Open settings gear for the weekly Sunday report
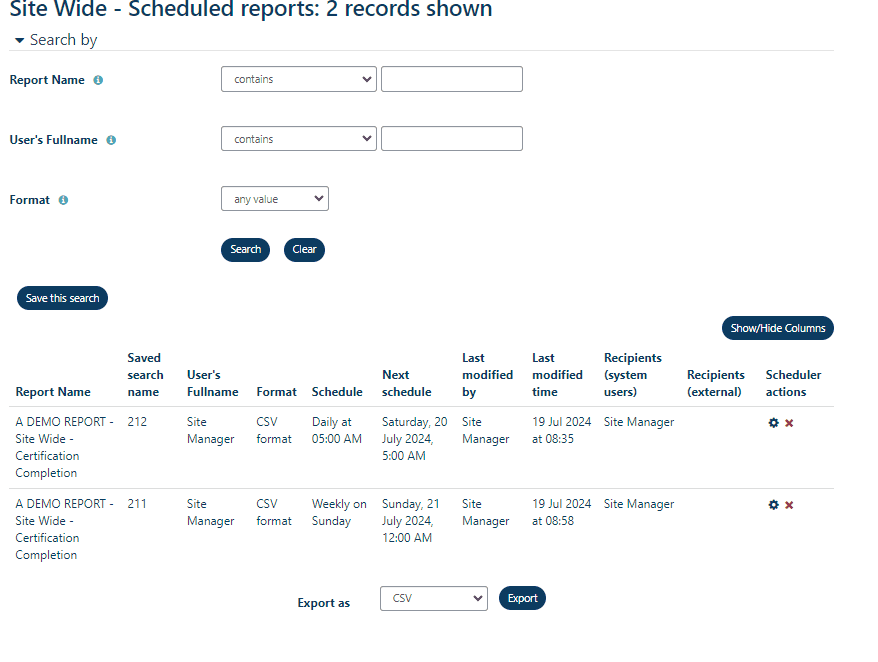The image size is (878, 662). [773, 505]
